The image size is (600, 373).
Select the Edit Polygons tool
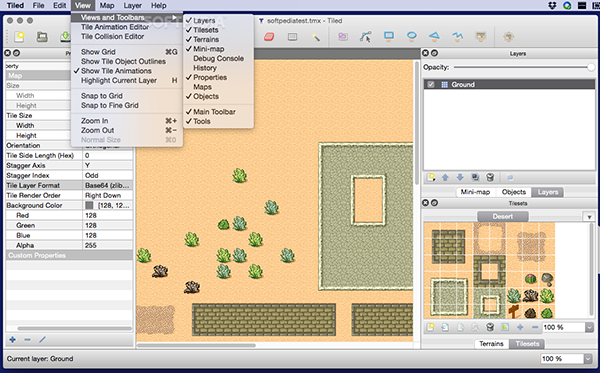coord(365,37)
